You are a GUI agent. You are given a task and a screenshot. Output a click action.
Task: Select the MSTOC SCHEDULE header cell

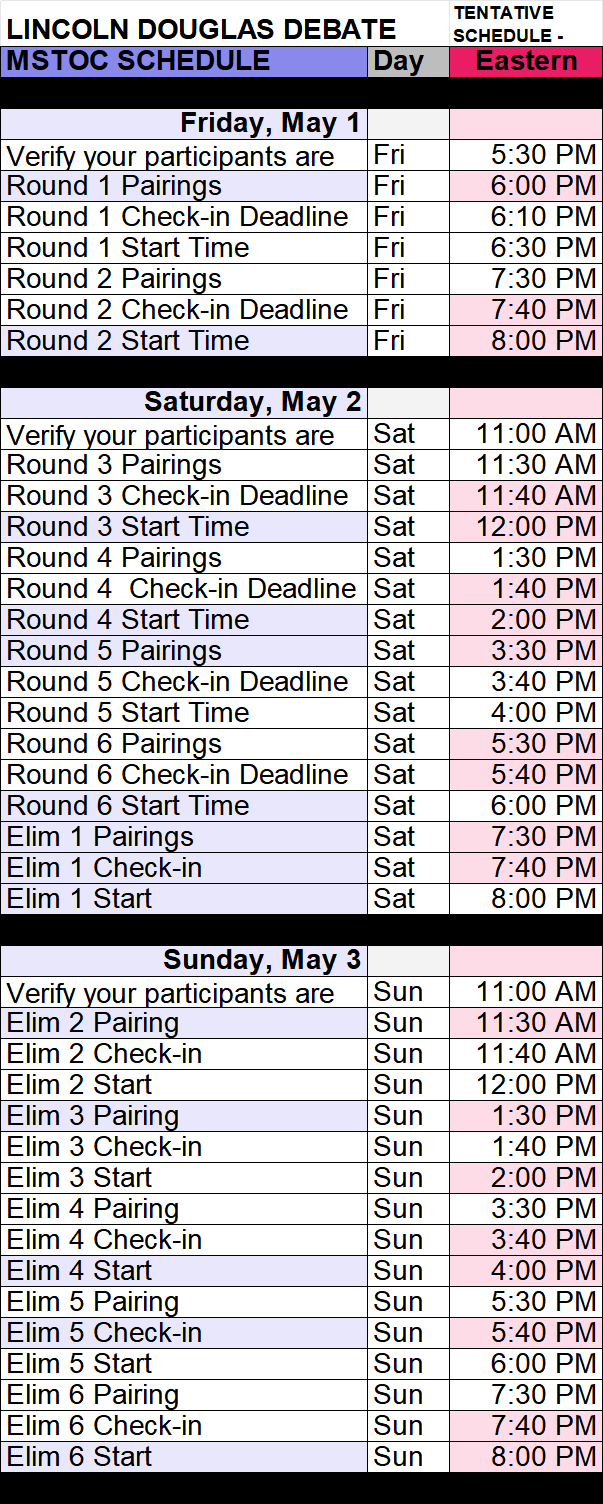[x=184, y=61]
